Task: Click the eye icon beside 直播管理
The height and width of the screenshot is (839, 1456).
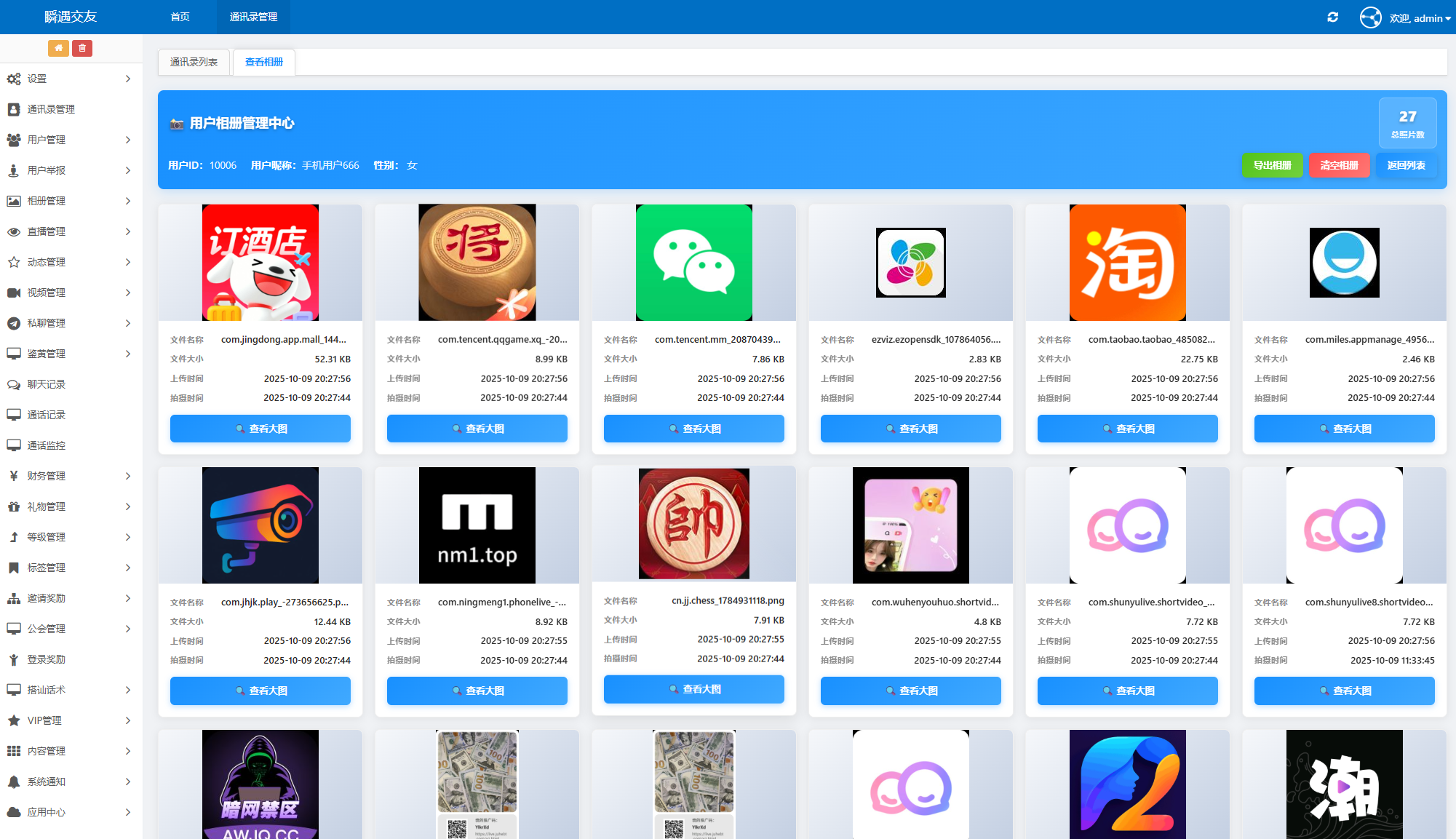Action: click(x=13, y=231)
